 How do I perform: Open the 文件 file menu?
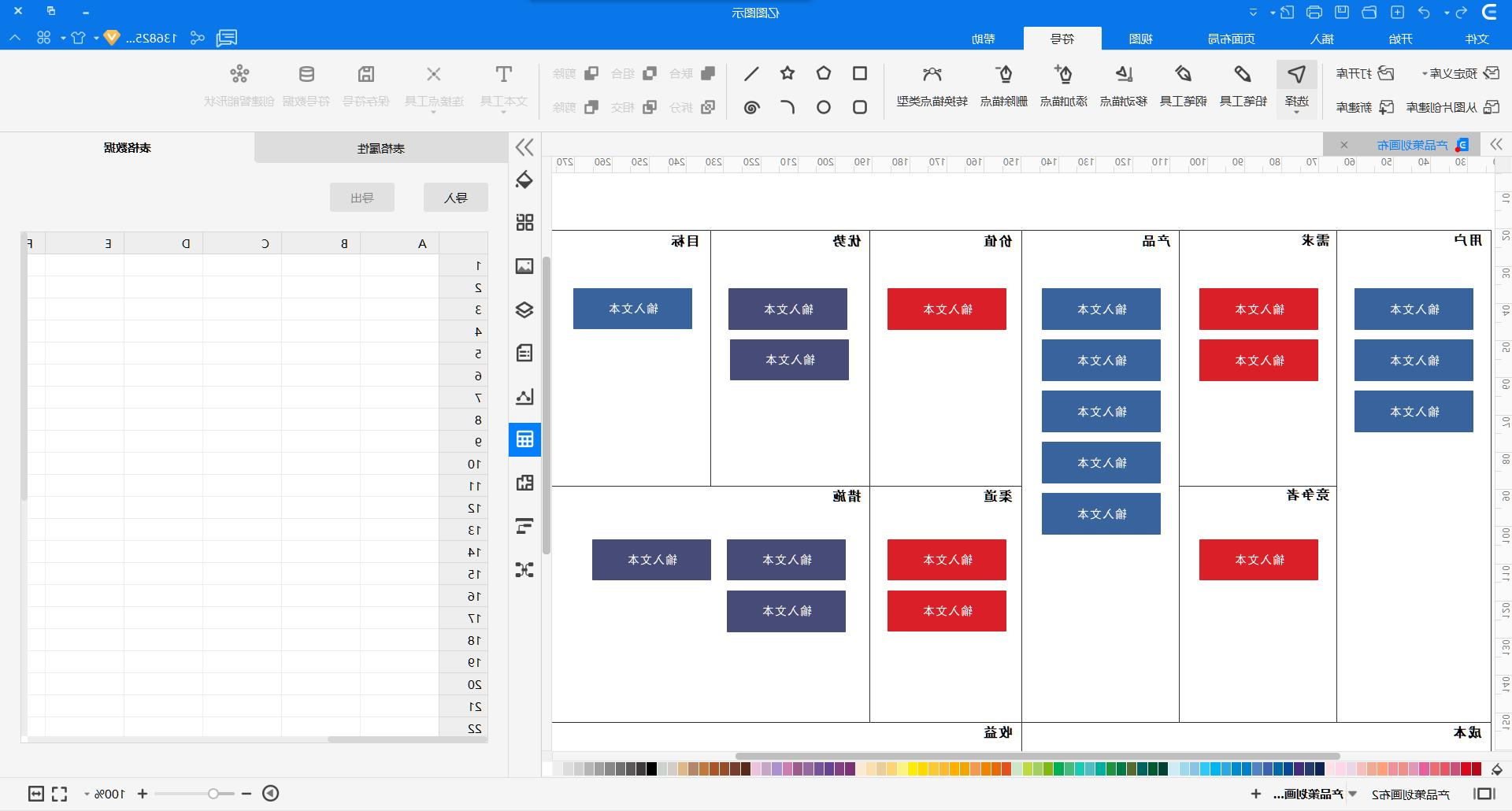(1477, 39)
